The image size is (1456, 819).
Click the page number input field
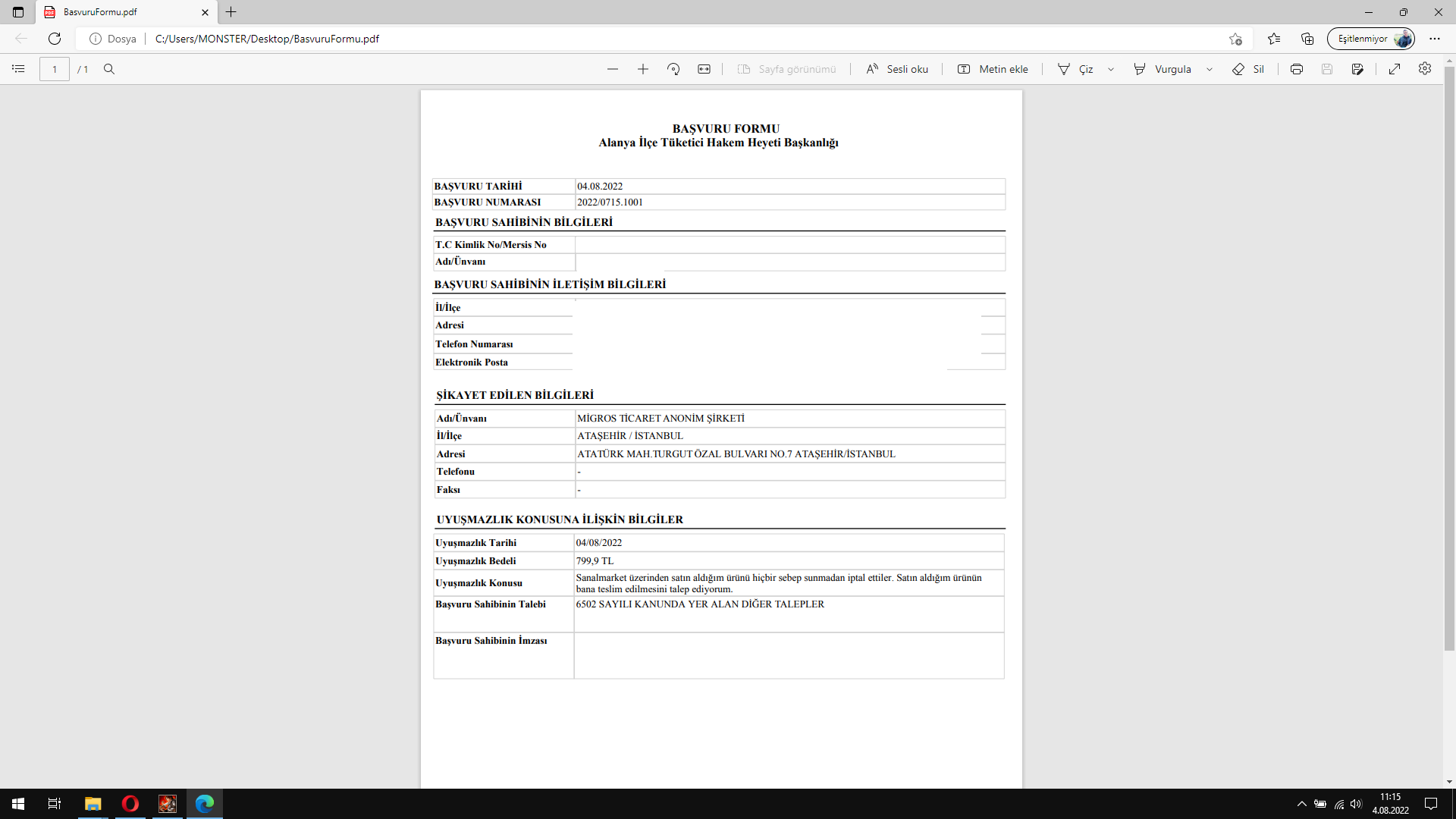[x=55, y=69]
